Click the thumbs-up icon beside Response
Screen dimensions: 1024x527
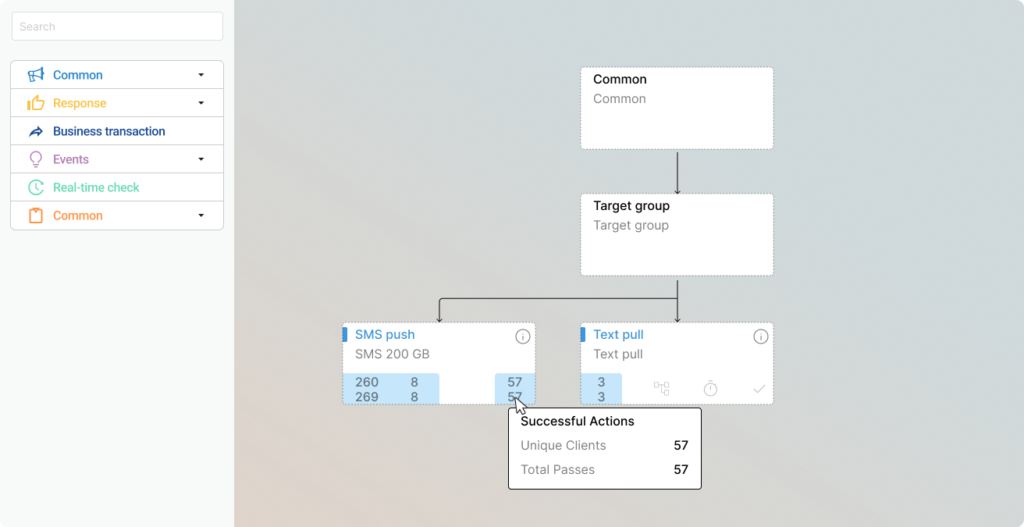pos(36,103)
